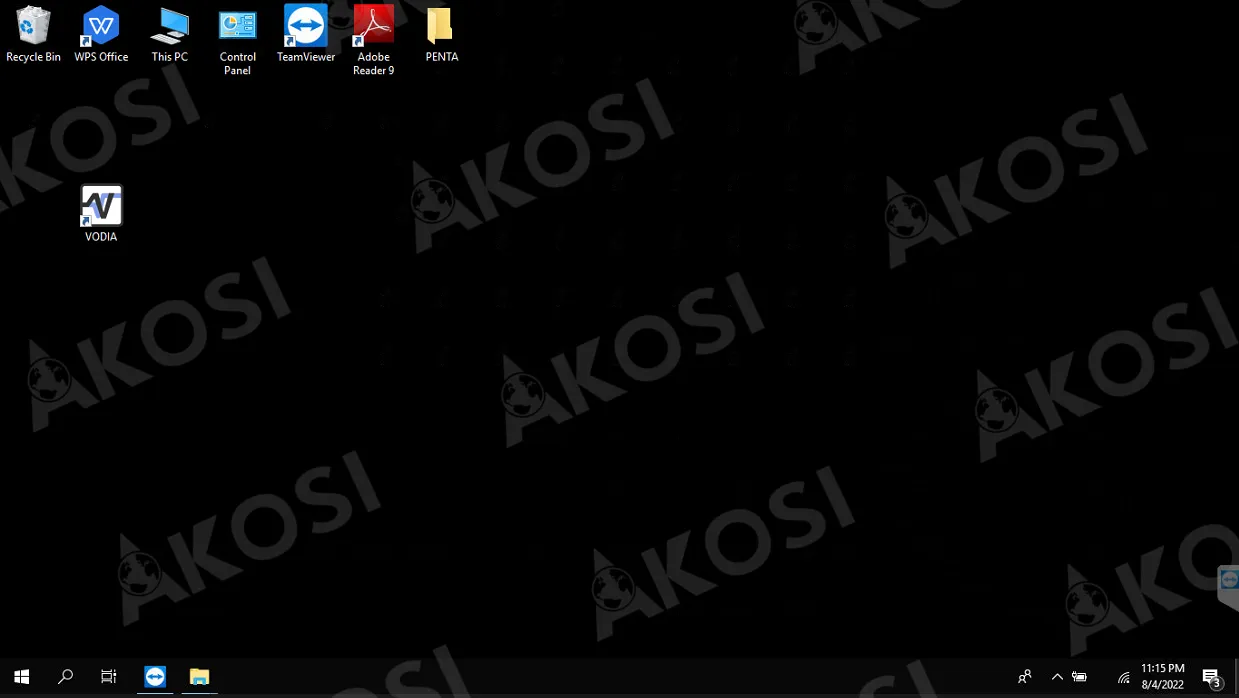Open Task View from the taskbar
The height and width of the screenshot is (698, 1239).
click(x=109, y=677)
